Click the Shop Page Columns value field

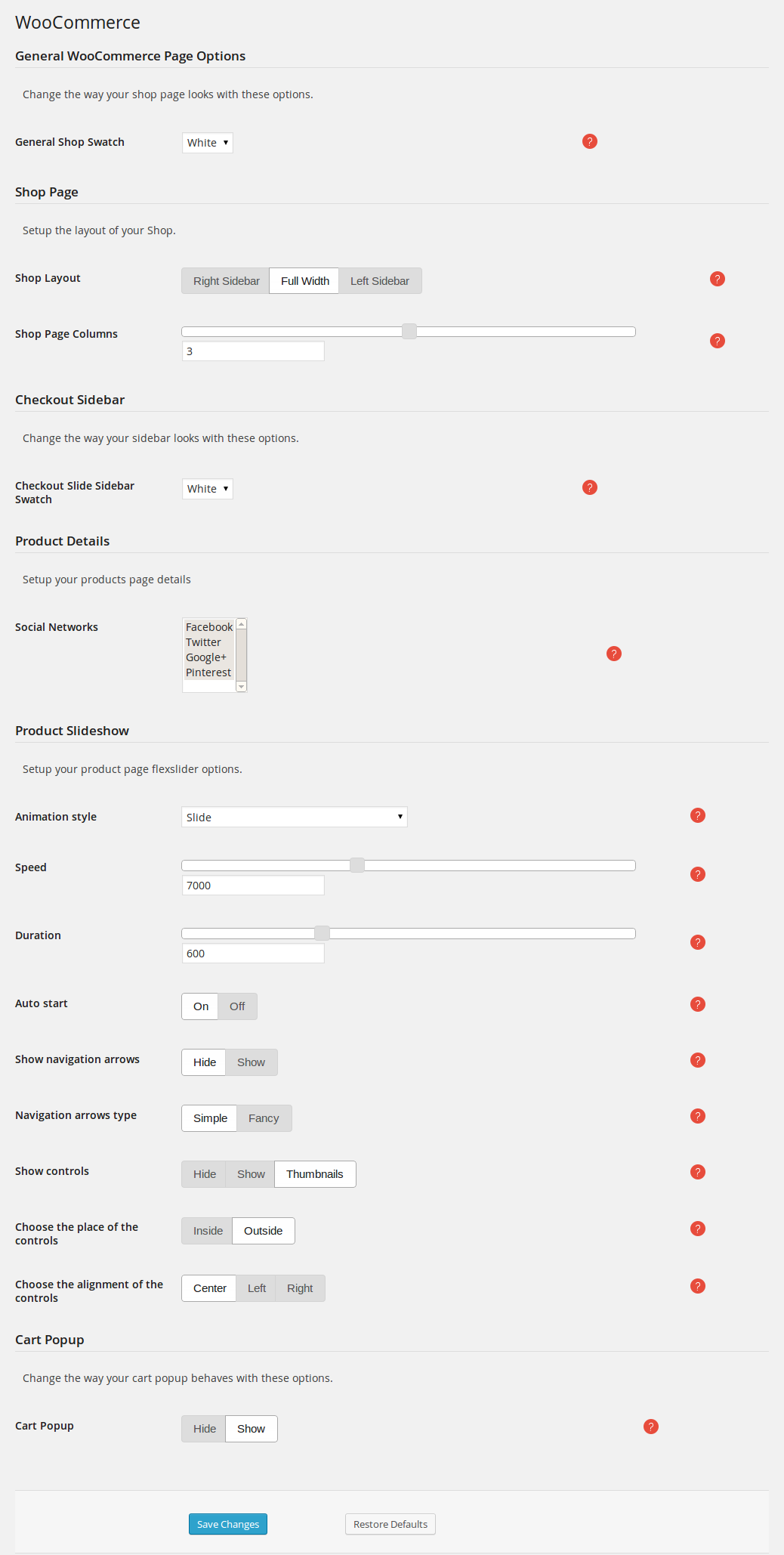click(x=253, y=351)
